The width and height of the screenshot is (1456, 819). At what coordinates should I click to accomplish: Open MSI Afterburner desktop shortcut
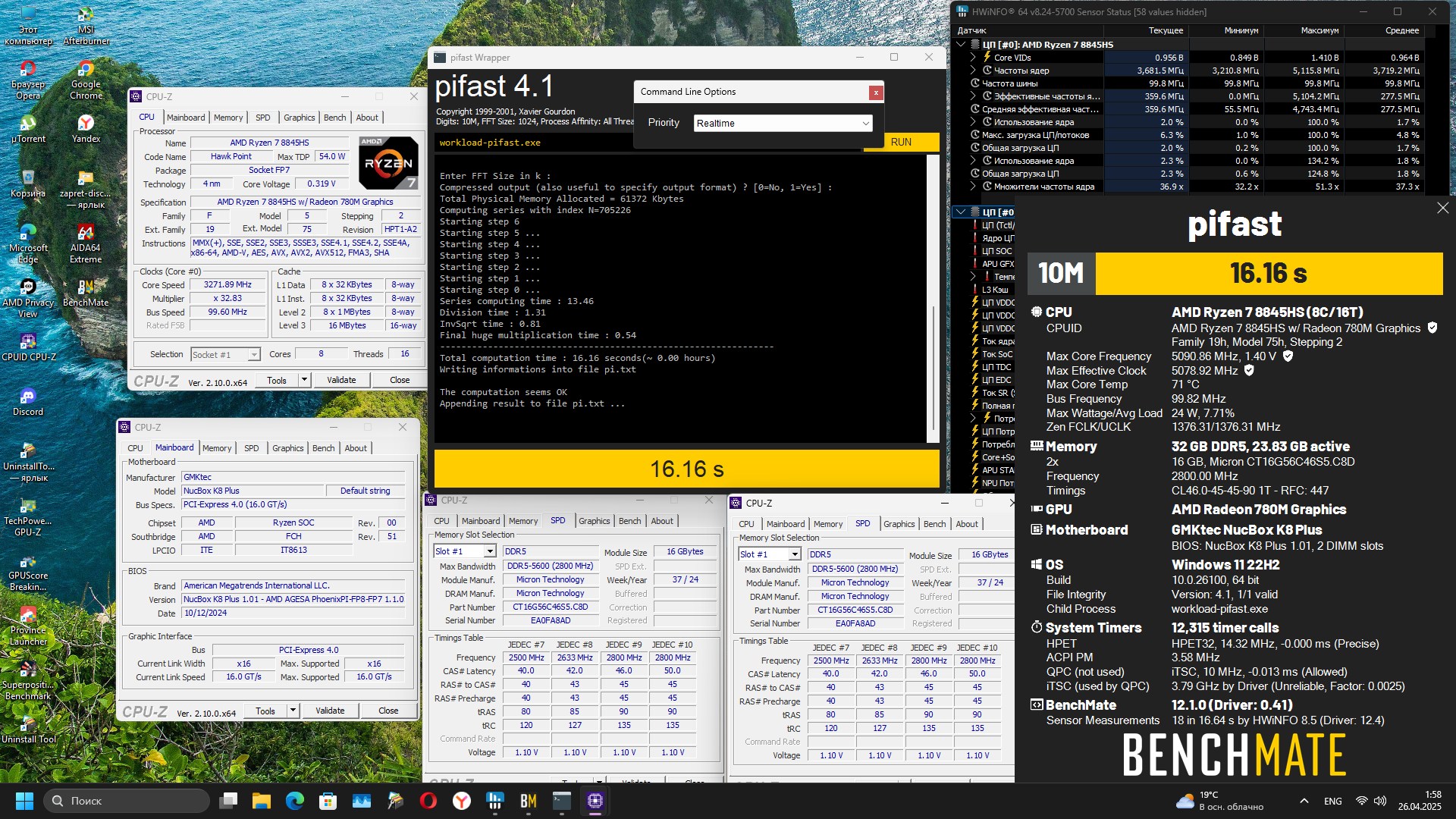[86, 25]
